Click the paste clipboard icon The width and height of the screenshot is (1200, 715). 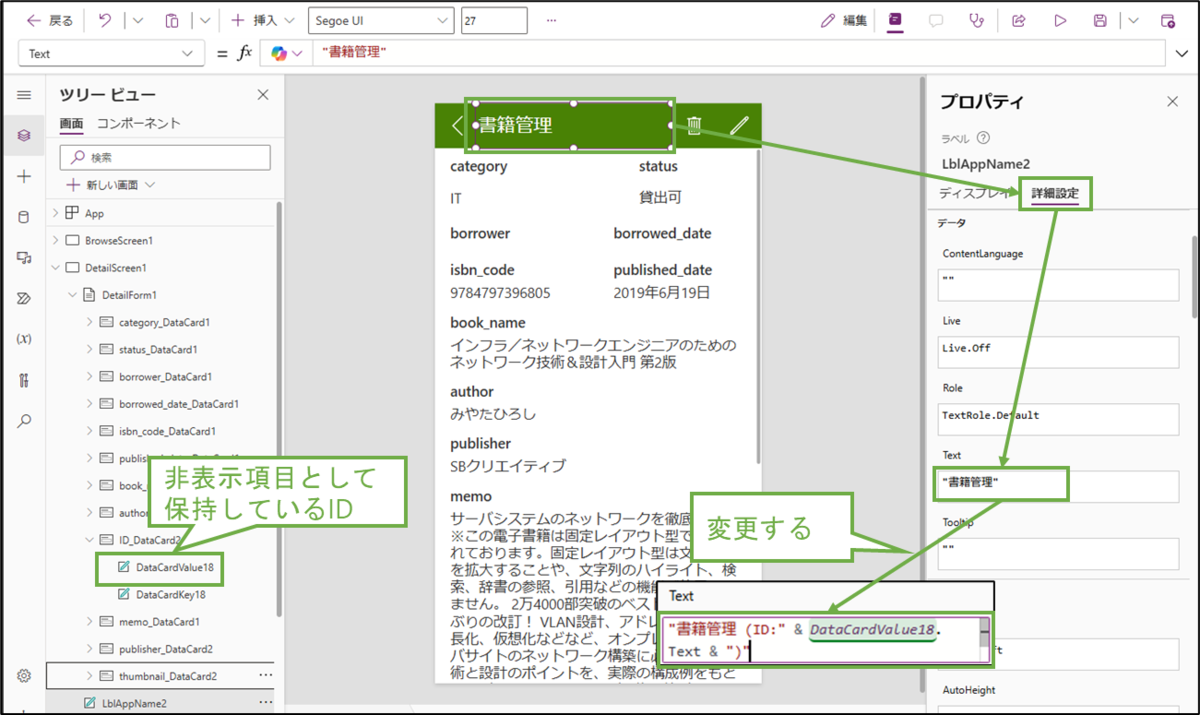tap(172, 20)
